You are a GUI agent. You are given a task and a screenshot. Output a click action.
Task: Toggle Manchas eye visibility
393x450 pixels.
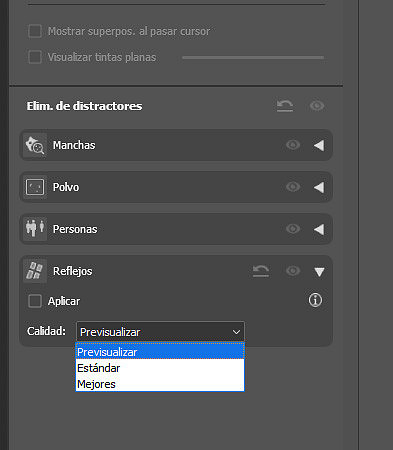coord(293,145)
